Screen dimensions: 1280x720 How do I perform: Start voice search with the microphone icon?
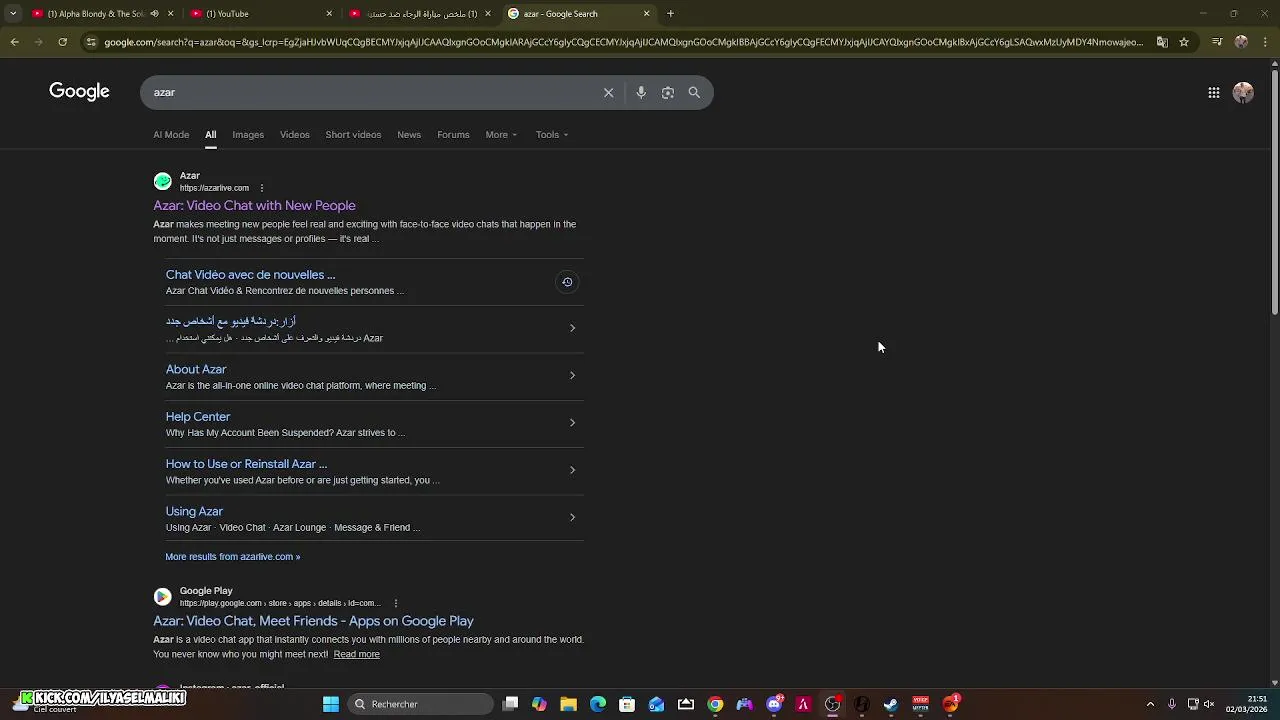pos(641,92)
